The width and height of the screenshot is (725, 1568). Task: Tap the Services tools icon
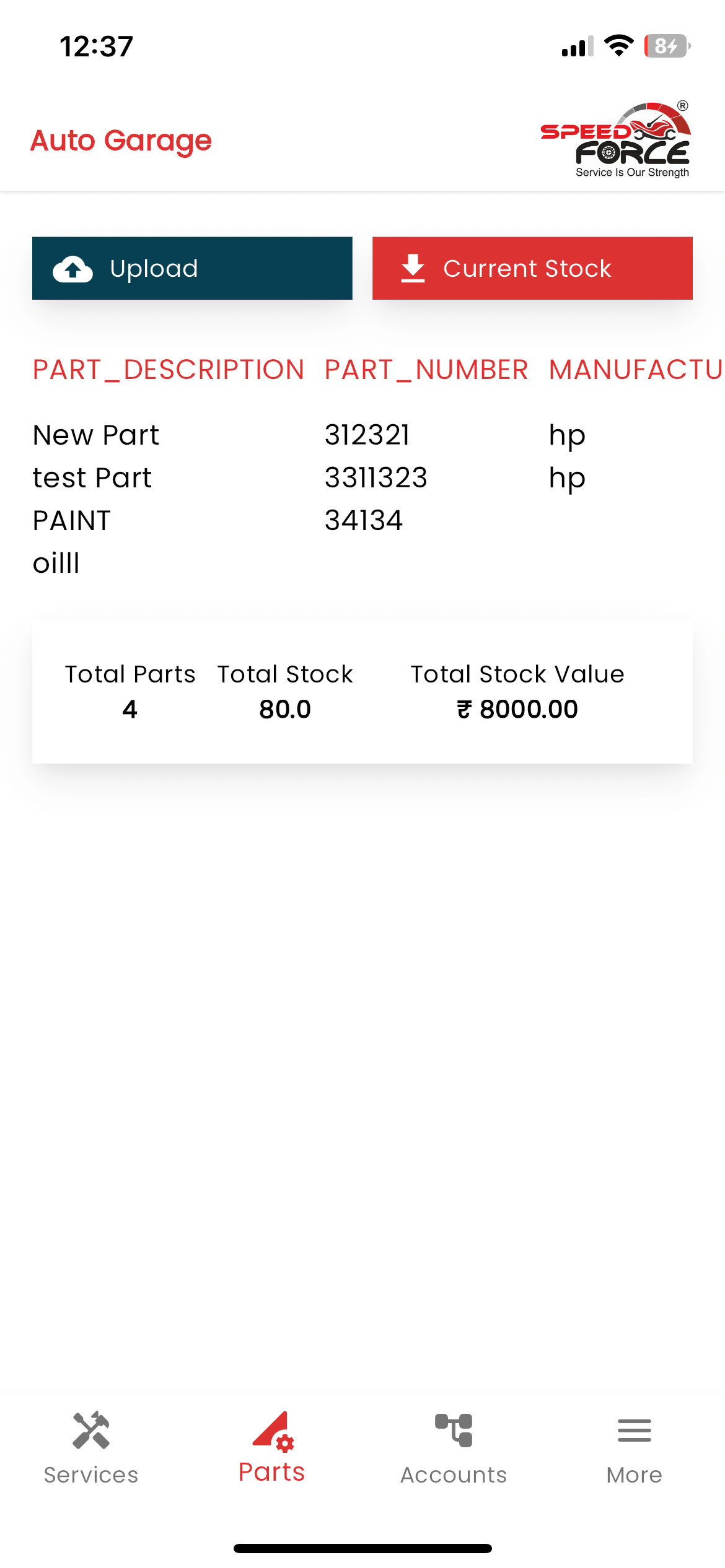coord(91,1431)
